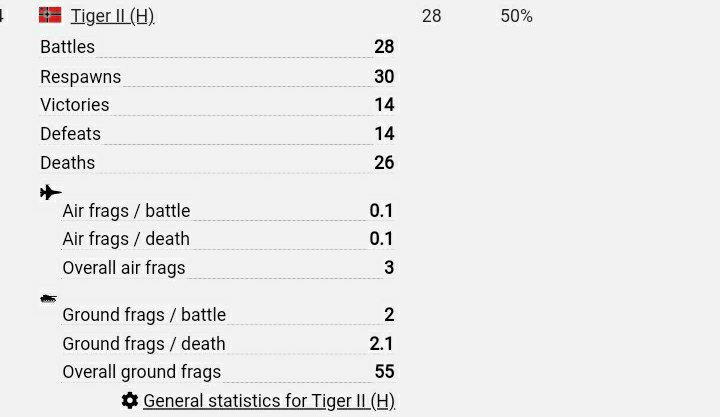Click the Deaths stat row
Image resolution: width=720 pixels, height=417 pixels.
(217, 163)
